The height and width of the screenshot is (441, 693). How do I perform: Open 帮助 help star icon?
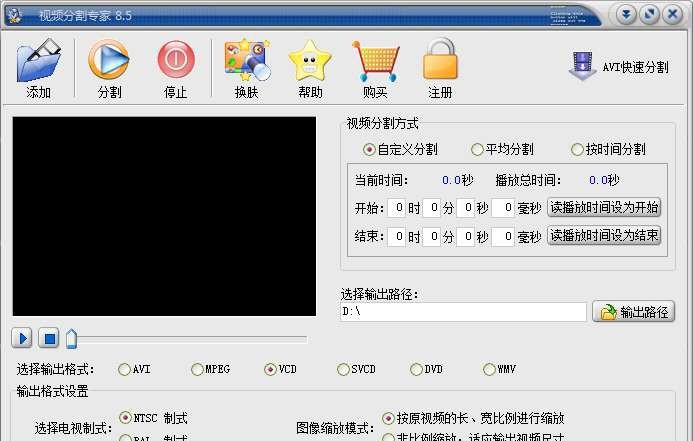click(x=310, y=61)
